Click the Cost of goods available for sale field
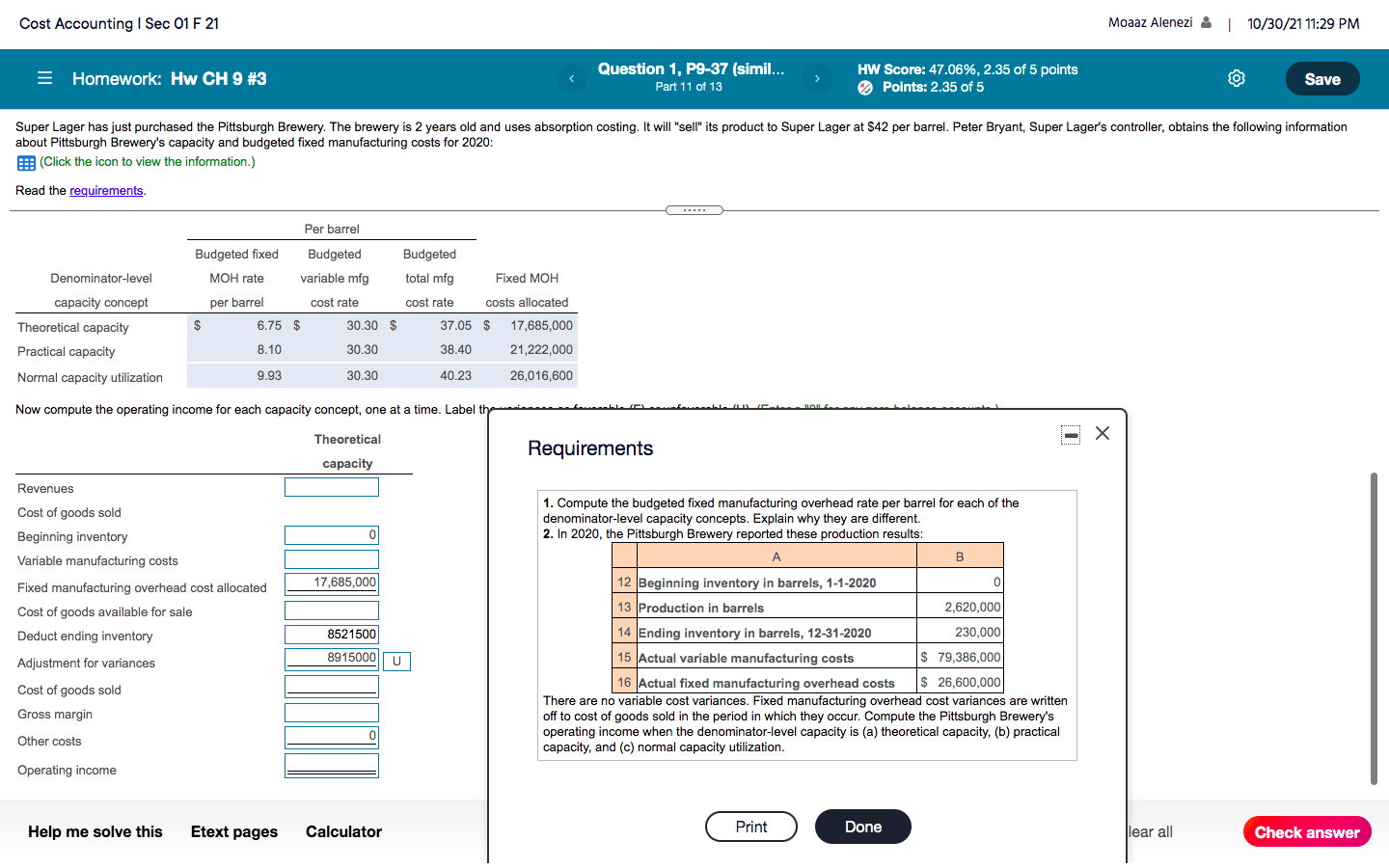The image size is (1389, 868). pyautogui.click(x=332, y=610)
